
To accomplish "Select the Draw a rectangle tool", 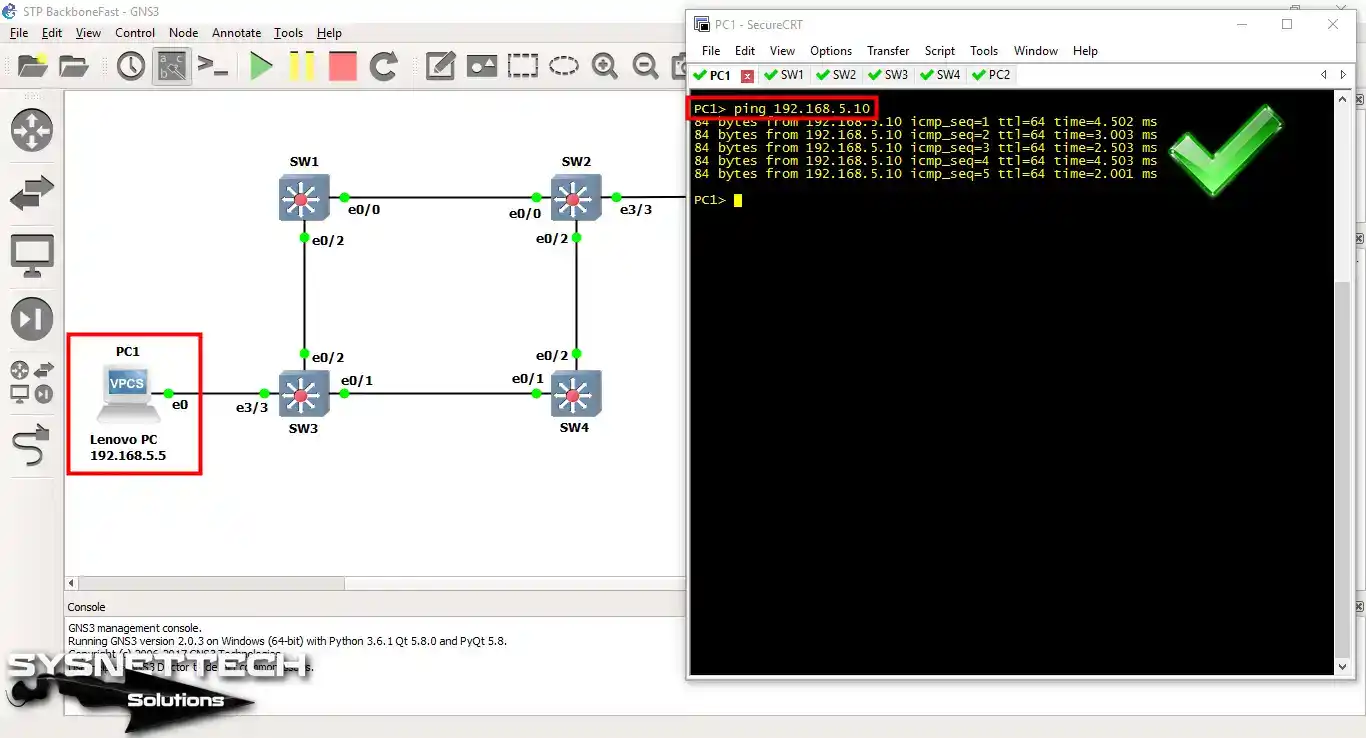I will pos(522,67).
